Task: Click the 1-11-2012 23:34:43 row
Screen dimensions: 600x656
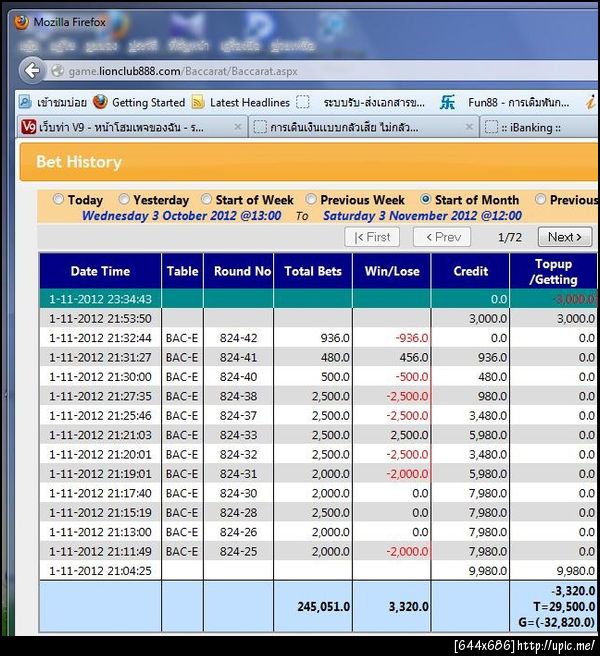Action: point(318,299)
